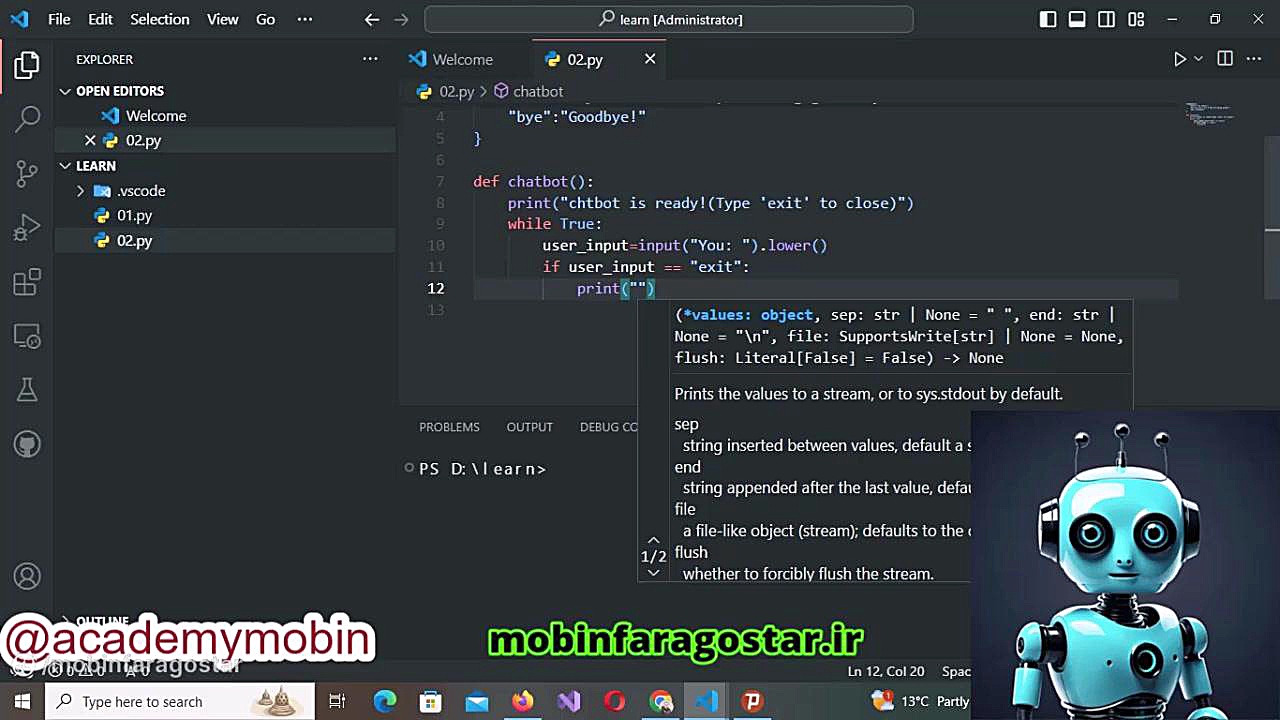The height and width of the screenshot is (720, 1280).
Task: Open the Extensions view
Action: click(27, 282)
